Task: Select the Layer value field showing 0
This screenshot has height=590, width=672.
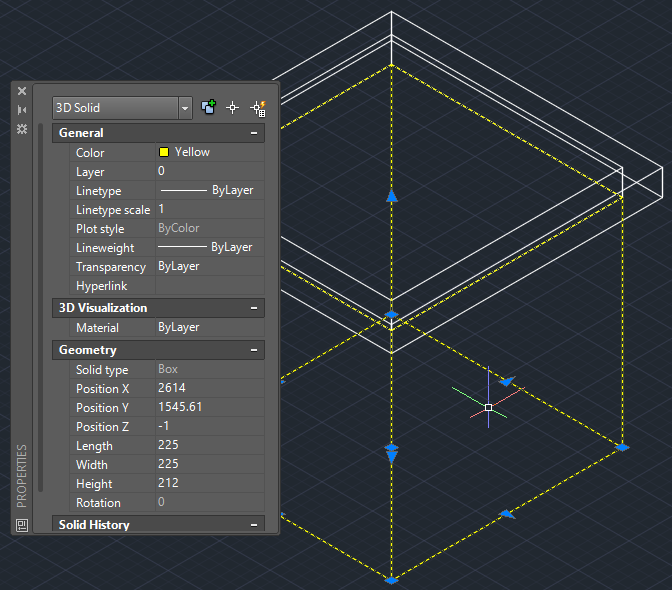Action: (210, 171)
